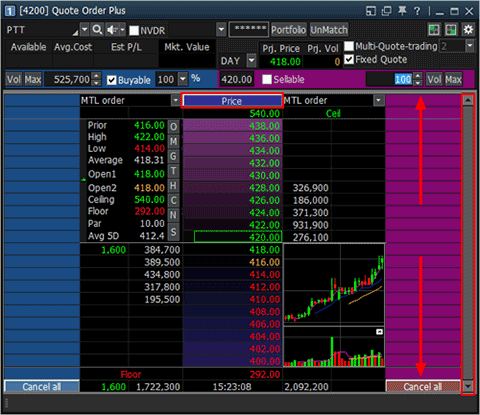Viewport: 480px width, 415px height.
Task: Click the speaker sound icon
Action: click(x=112, y=30)
